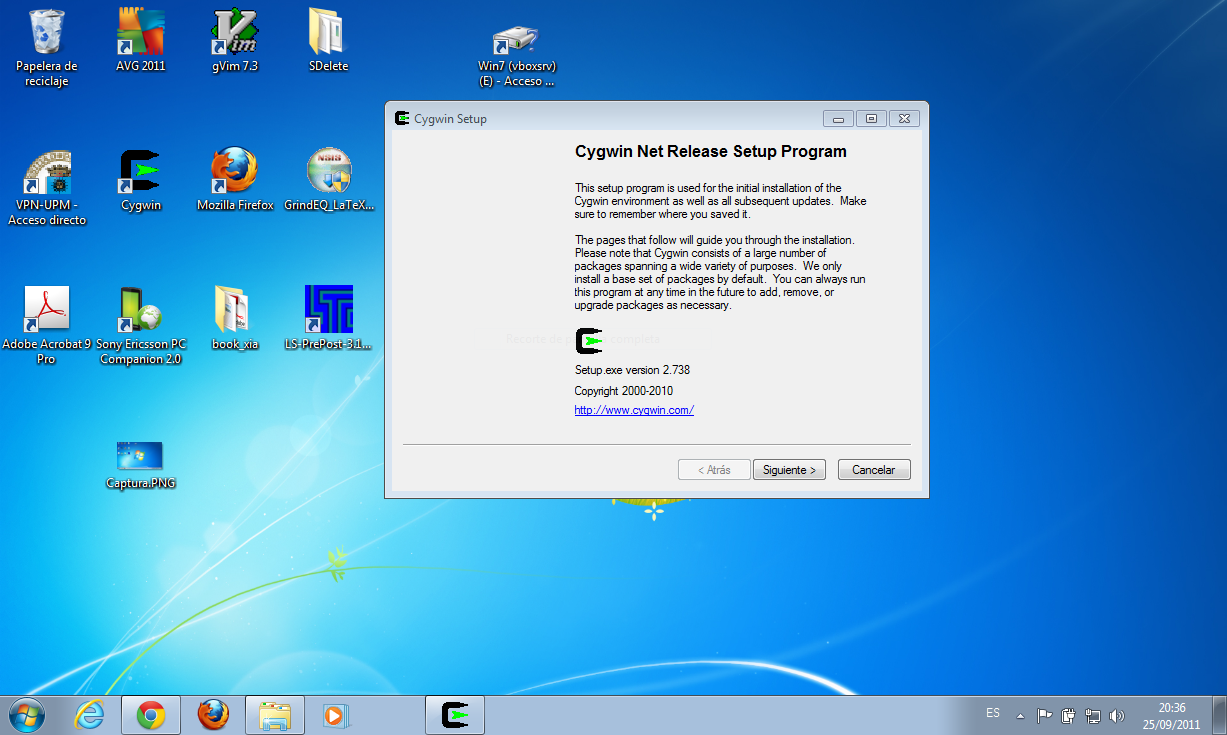
Task: Visit the http://www.cygwin.com/ link
Action: pyautogui.click(x=633, y=410)
